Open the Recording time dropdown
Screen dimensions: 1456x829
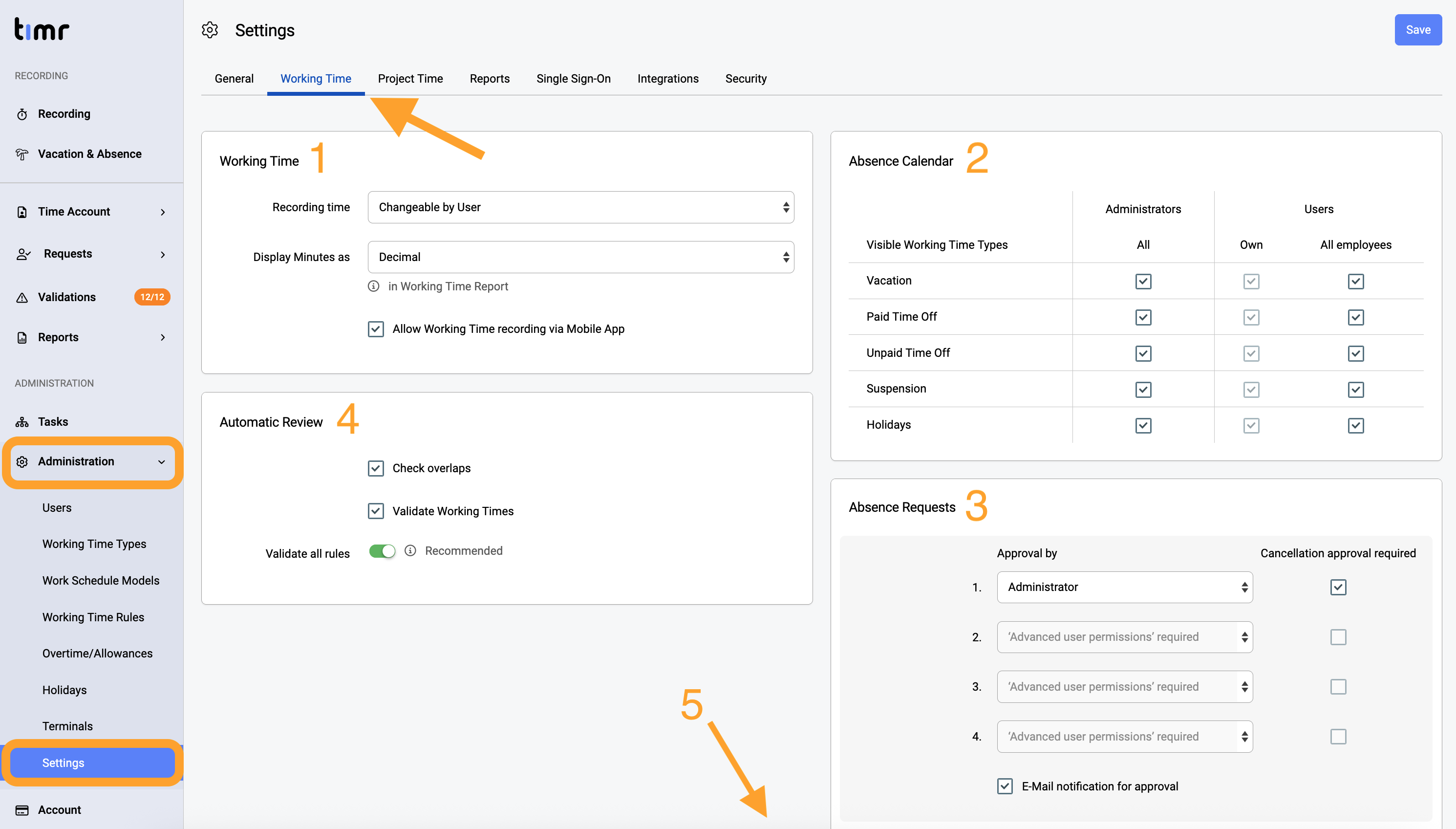point(580,207)
